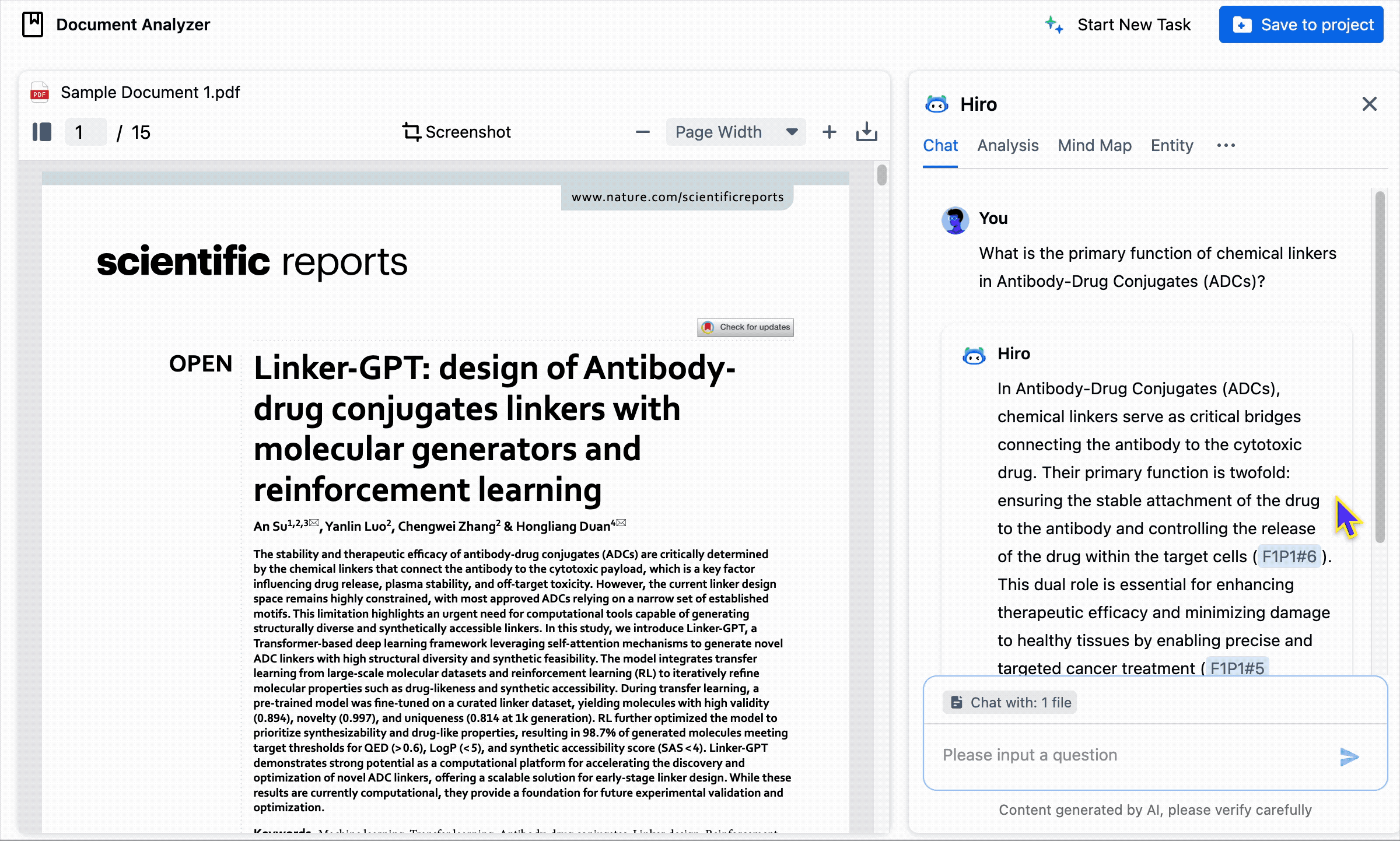This screenshot has height=841, width=1400.
Task: Click Save to project button
Action: [x=1301, y=24]
